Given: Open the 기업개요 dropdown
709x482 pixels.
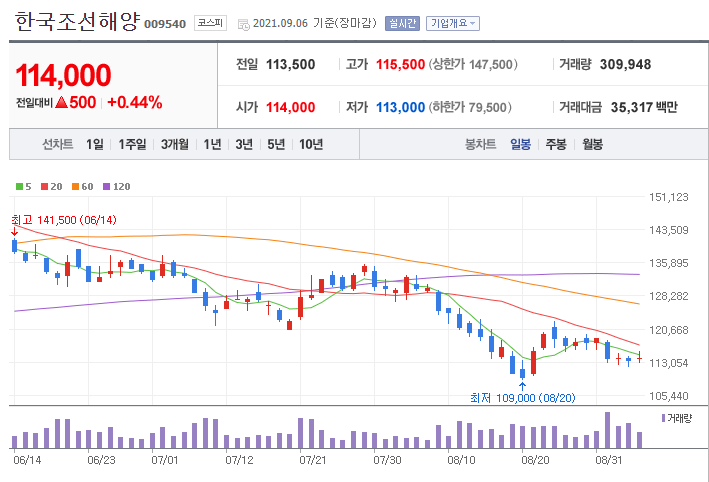Looking at the screenshot, I should 453,24.
